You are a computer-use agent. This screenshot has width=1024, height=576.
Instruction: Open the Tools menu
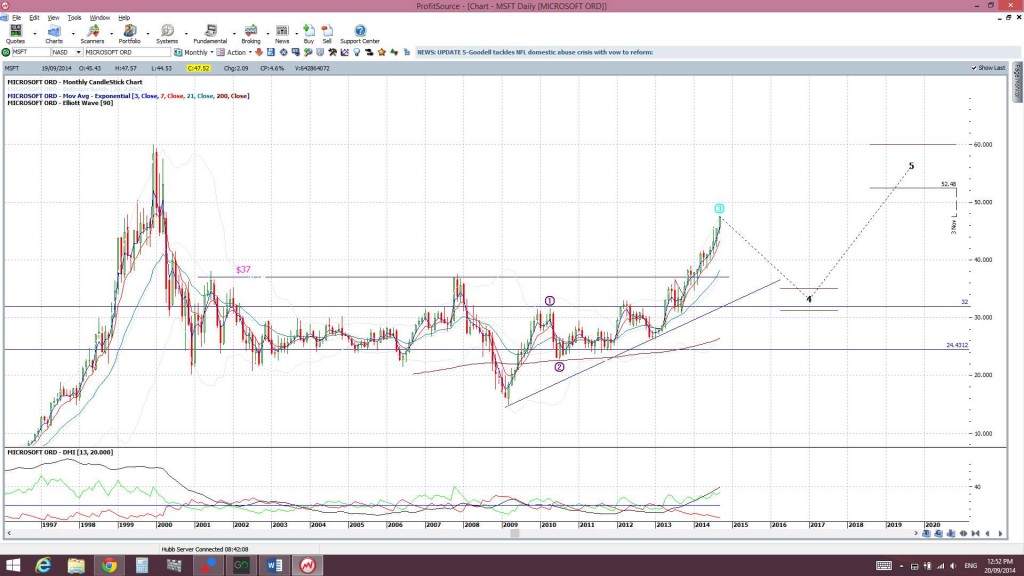click(74, 18)
